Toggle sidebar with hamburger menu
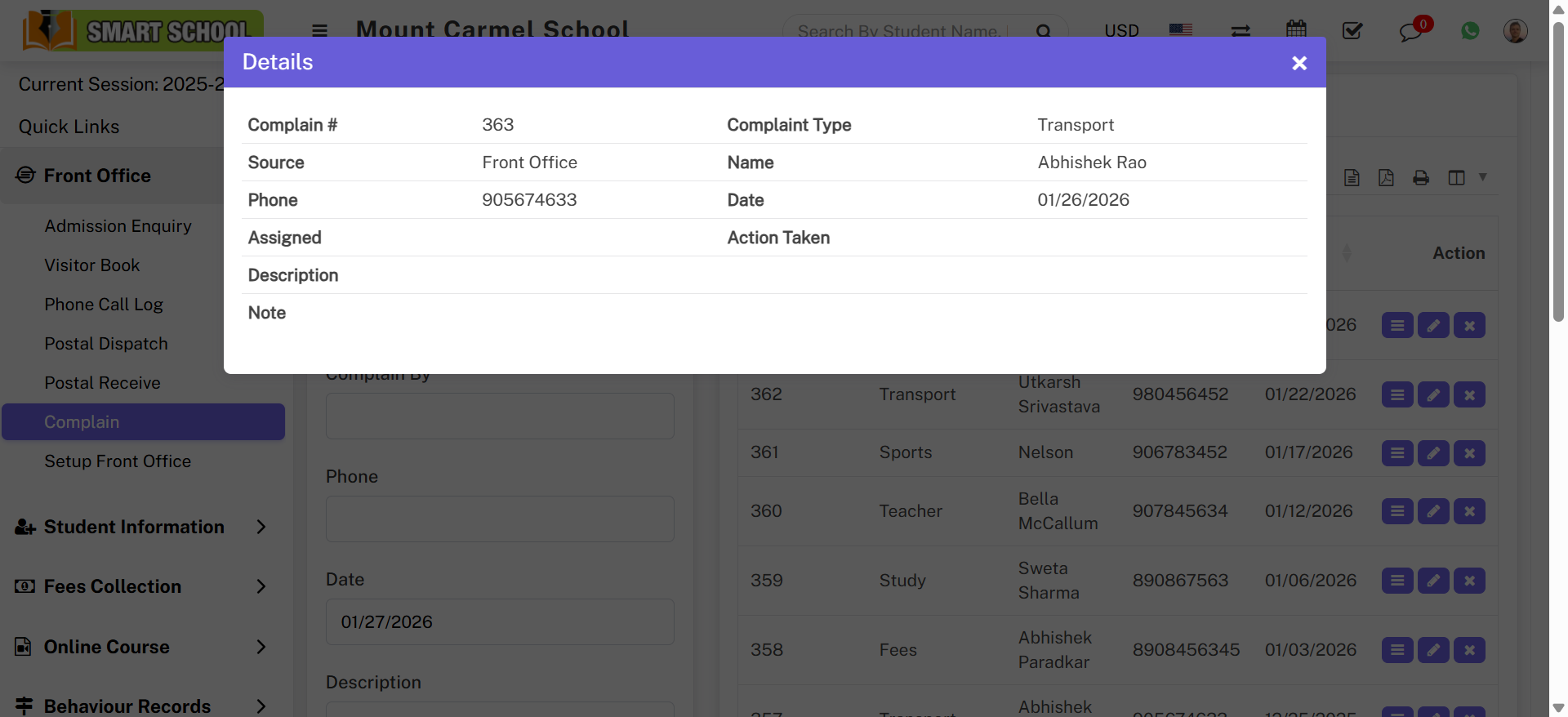The image size is (1568, 717). 319,31
